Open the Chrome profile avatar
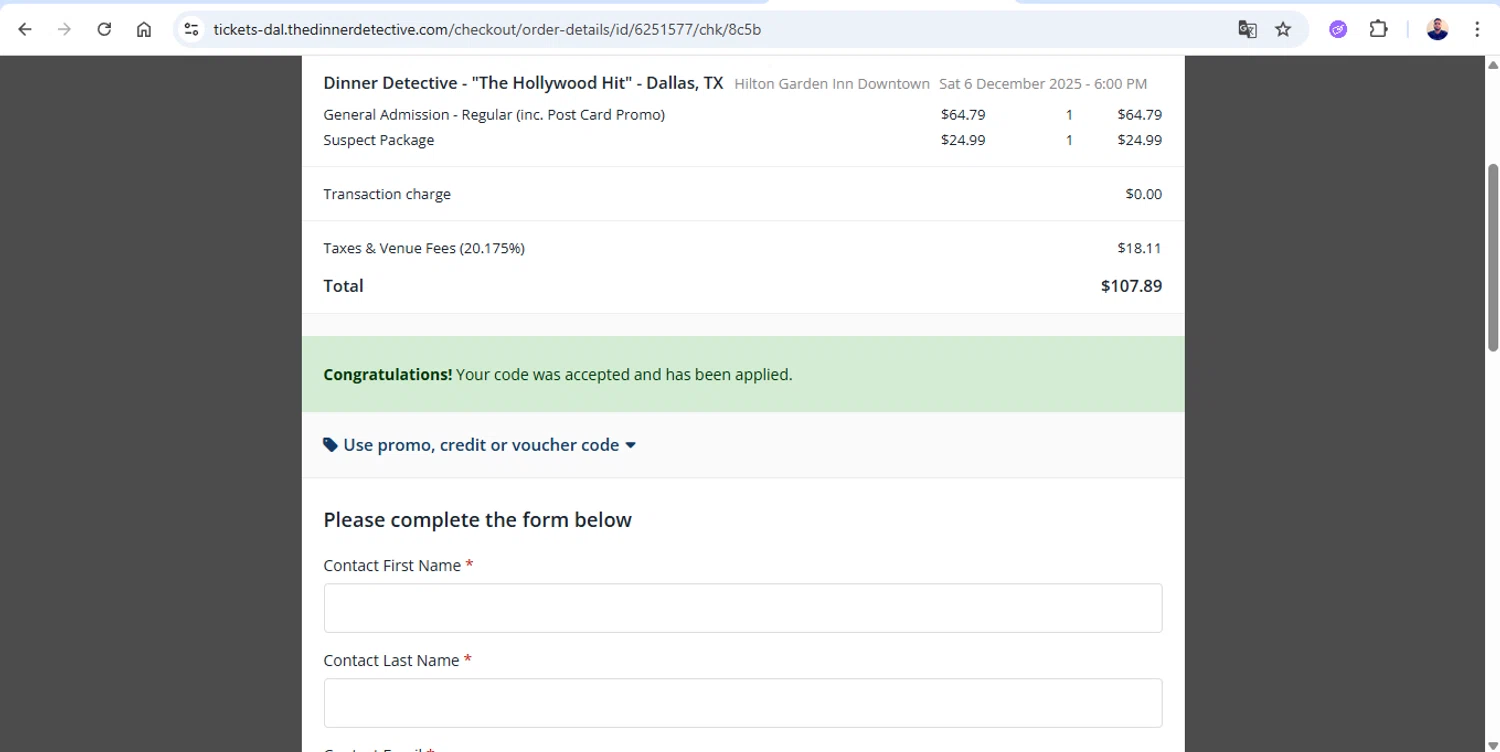This screenshot has height=752, width=1500. click(x=1437, y=29)
